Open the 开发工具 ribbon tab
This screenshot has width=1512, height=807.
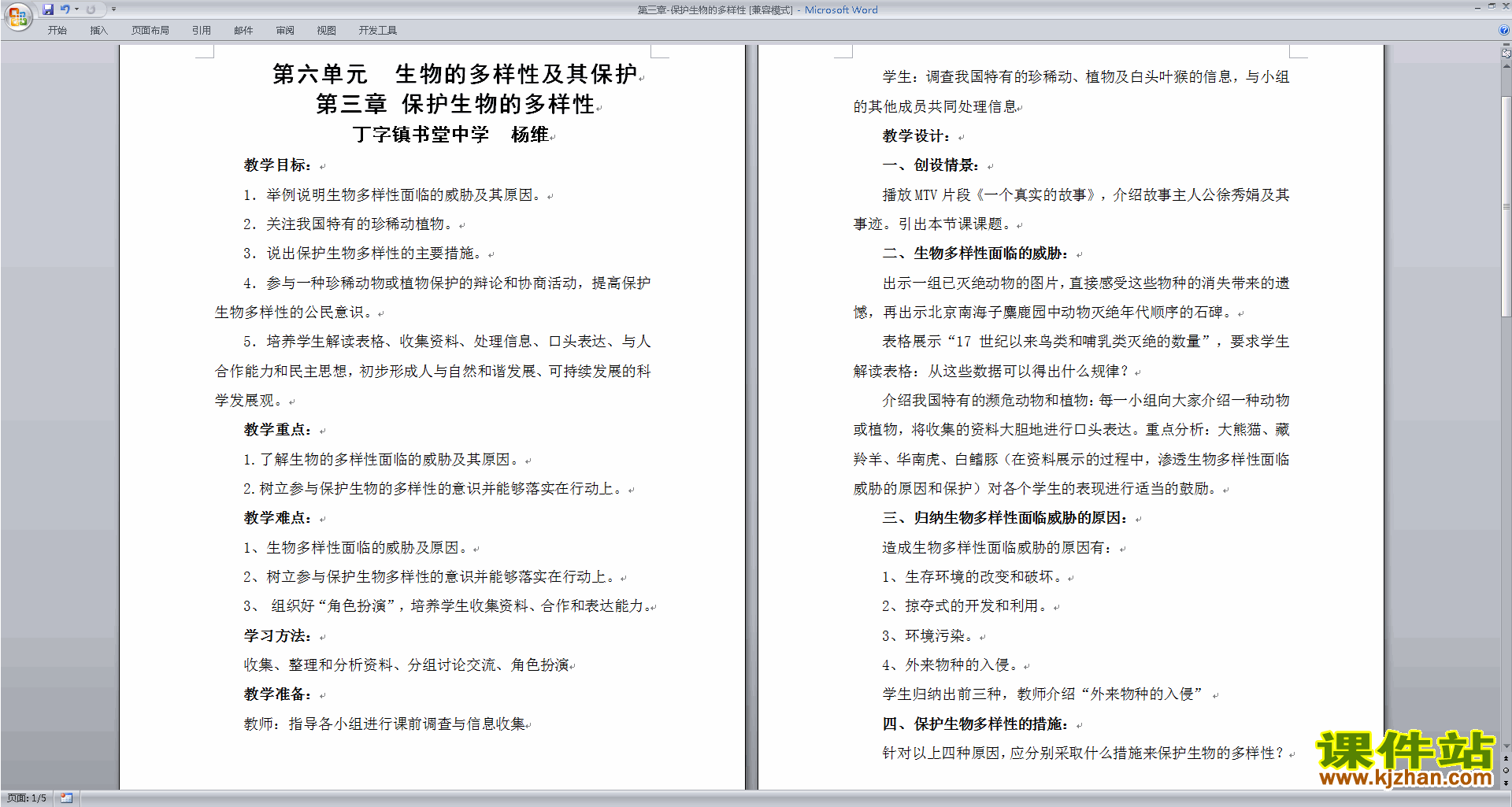tap(378, 30)
